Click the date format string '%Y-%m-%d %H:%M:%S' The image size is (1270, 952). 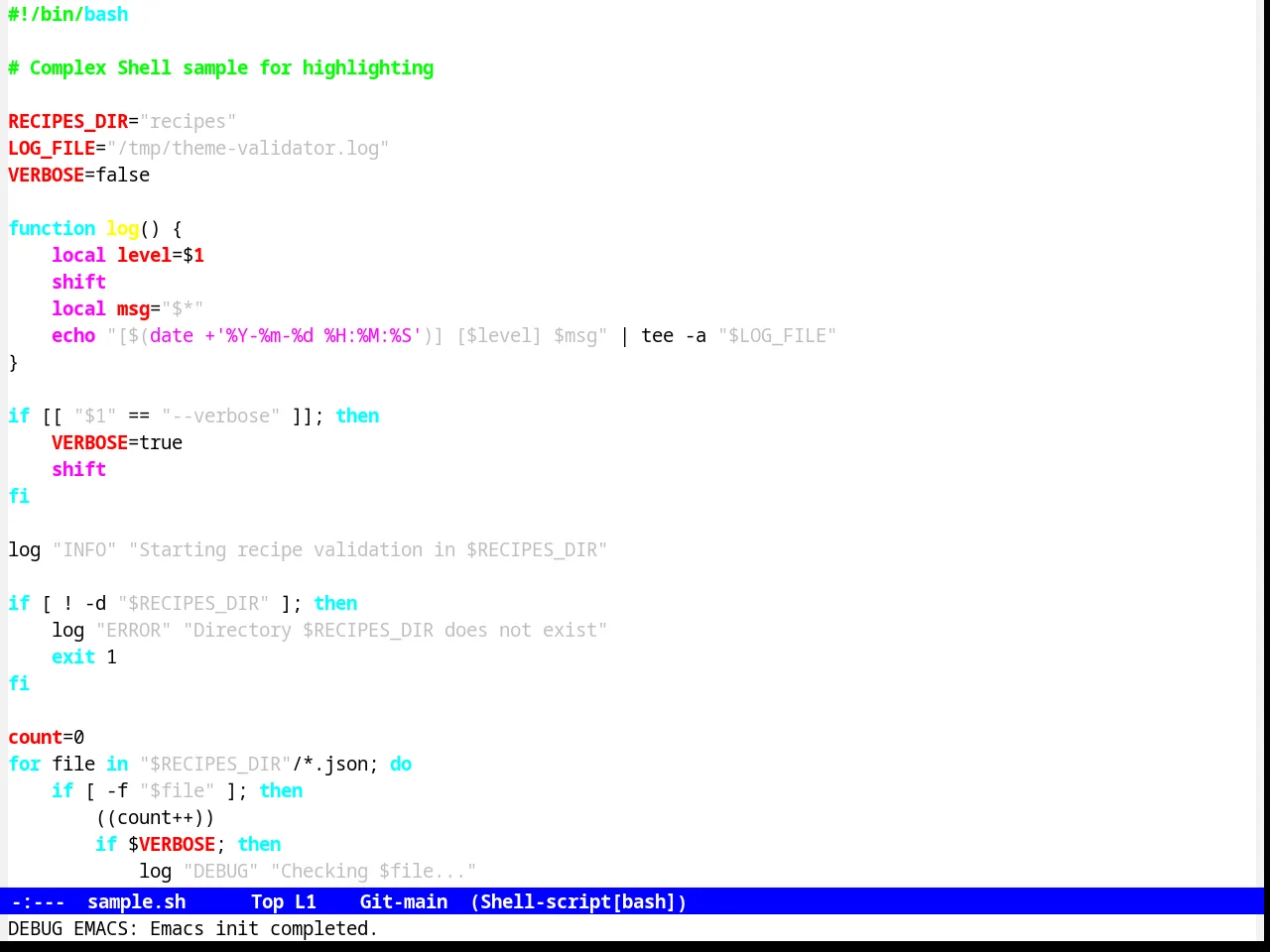(x=318, y=335)
